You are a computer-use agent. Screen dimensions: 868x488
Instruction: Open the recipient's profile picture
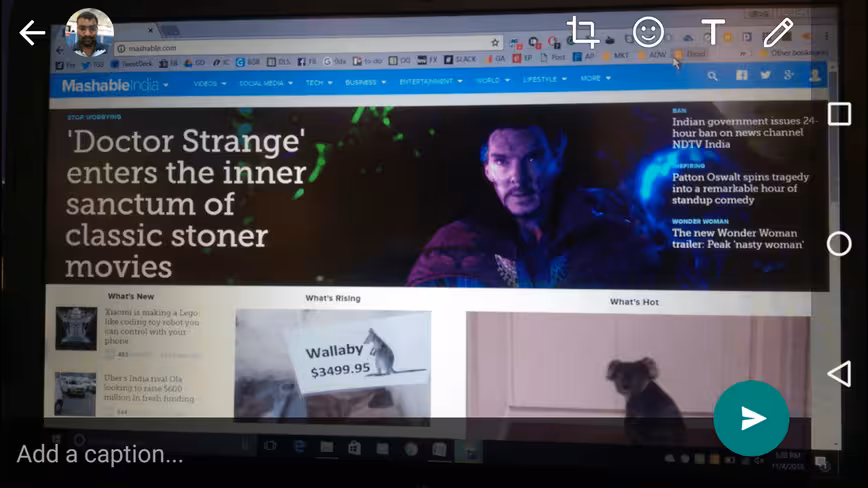coord(90,32)
